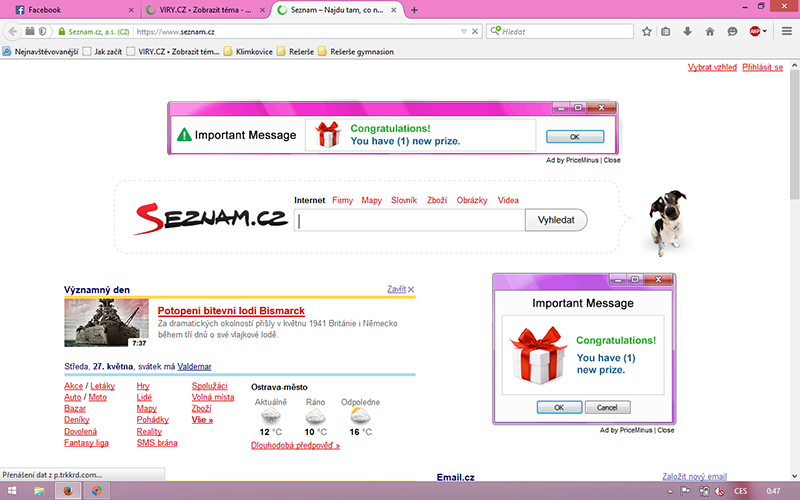Click the Seznam search input field

[410, 221]
